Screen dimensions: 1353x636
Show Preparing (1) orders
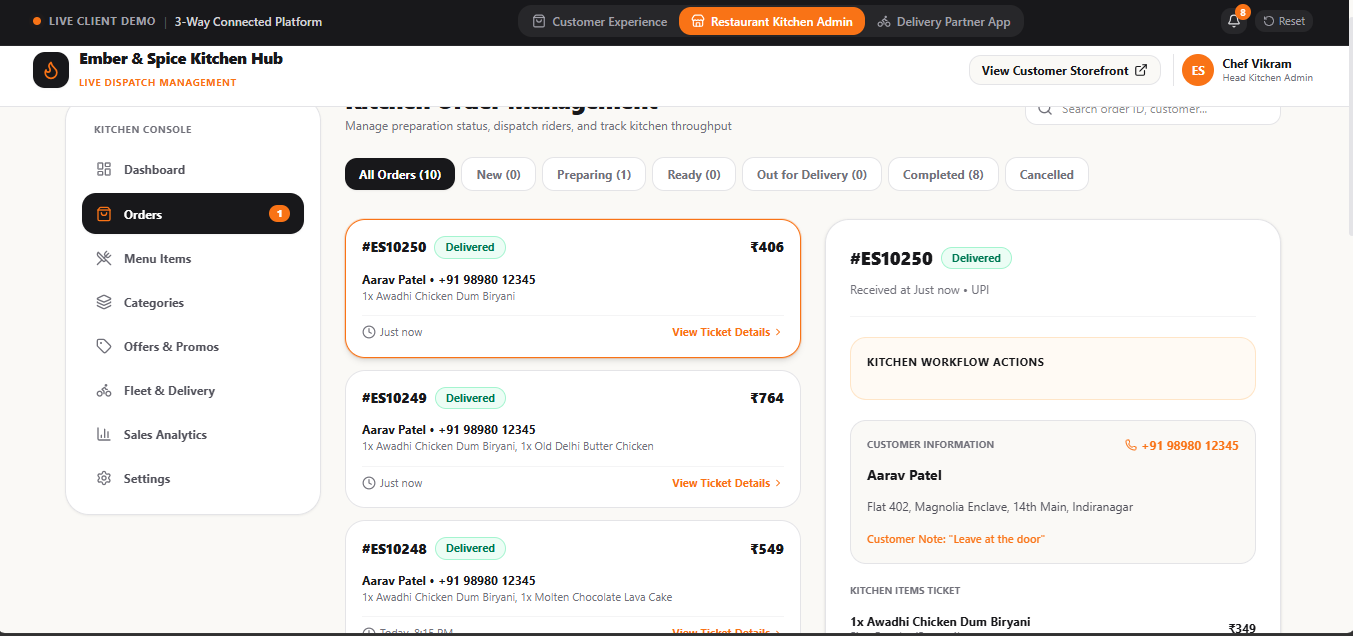click(x=594, y=174)
